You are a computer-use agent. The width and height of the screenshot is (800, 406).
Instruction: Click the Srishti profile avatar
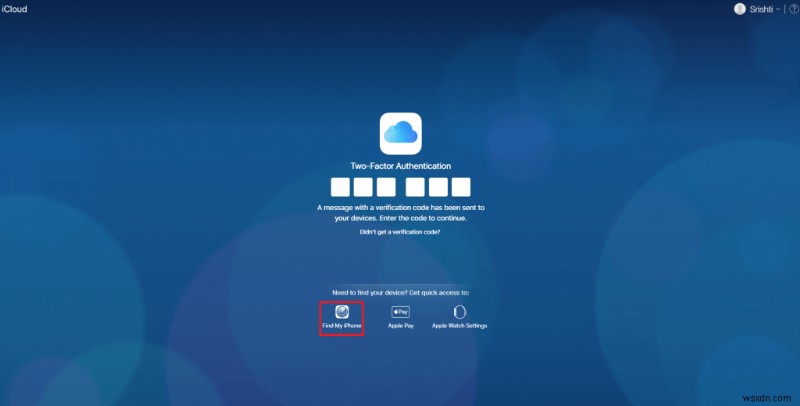click(x=739, y=9)
